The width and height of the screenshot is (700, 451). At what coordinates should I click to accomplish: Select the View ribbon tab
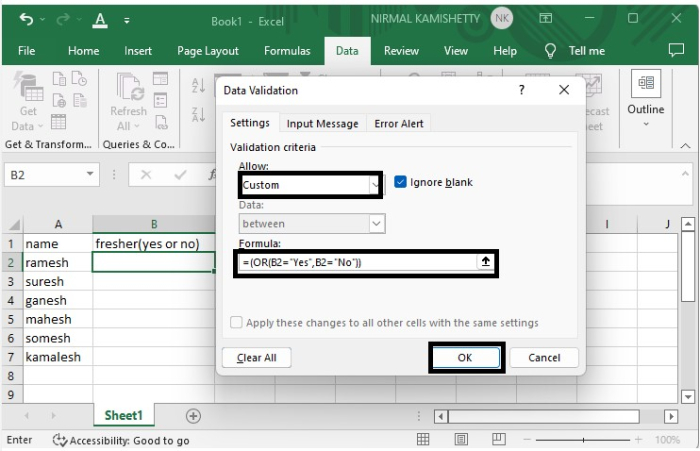[455, 51]
